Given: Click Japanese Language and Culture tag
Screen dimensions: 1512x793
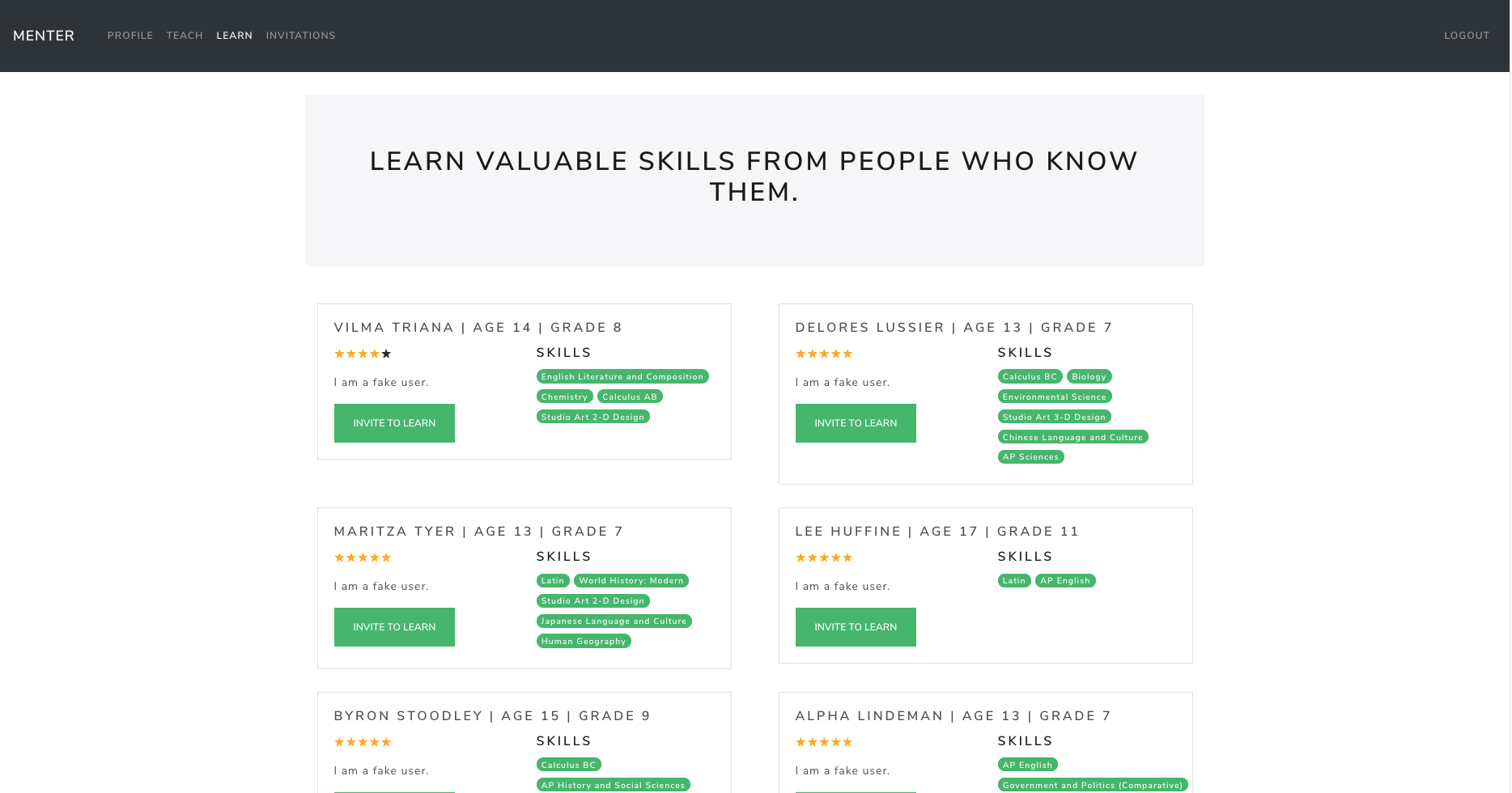Looking at the screenshot, I should (614, 621).
